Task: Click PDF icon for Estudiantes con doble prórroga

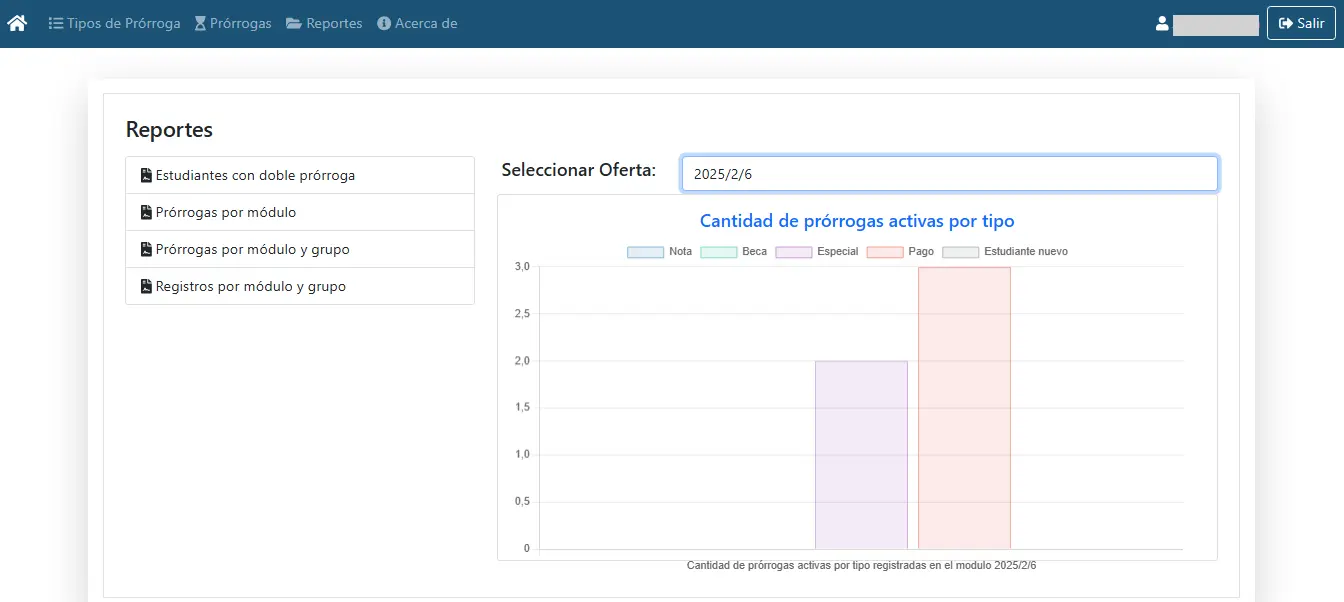Action: [x=146, y=175]
